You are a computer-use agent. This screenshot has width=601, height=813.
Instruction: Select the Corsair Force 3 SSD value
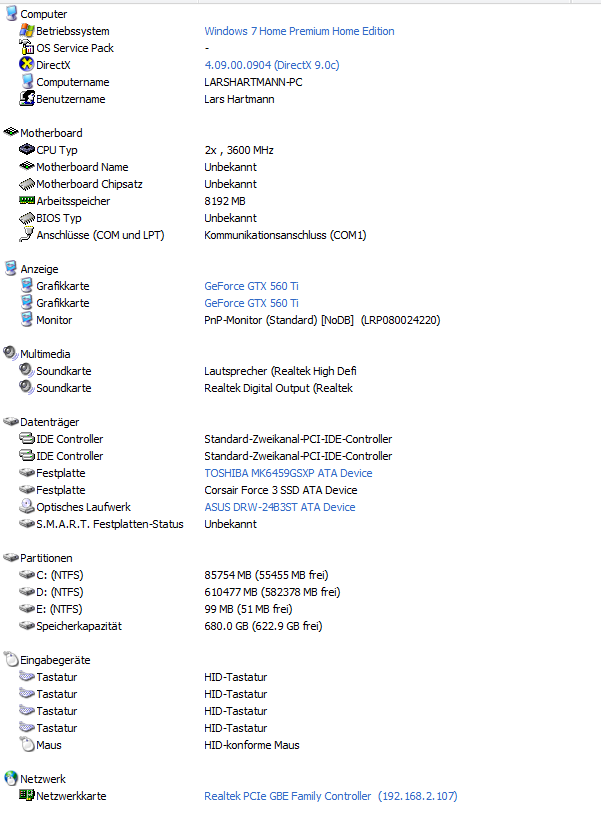point(281,490)
